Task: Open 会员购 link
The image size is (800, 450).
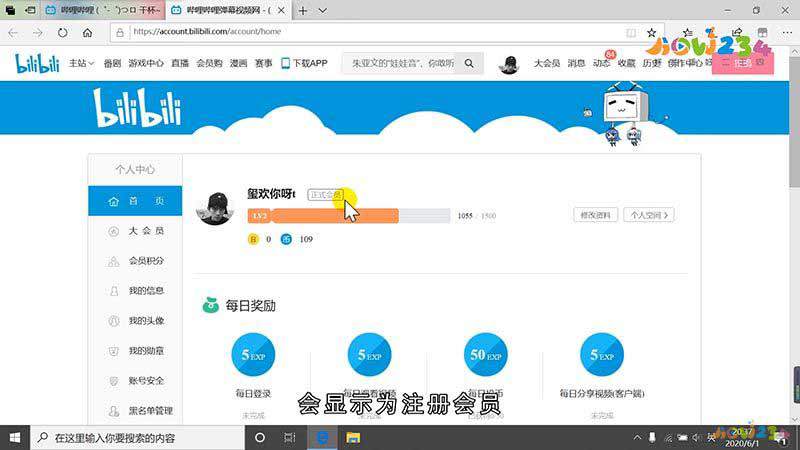Action: (209, 63)
